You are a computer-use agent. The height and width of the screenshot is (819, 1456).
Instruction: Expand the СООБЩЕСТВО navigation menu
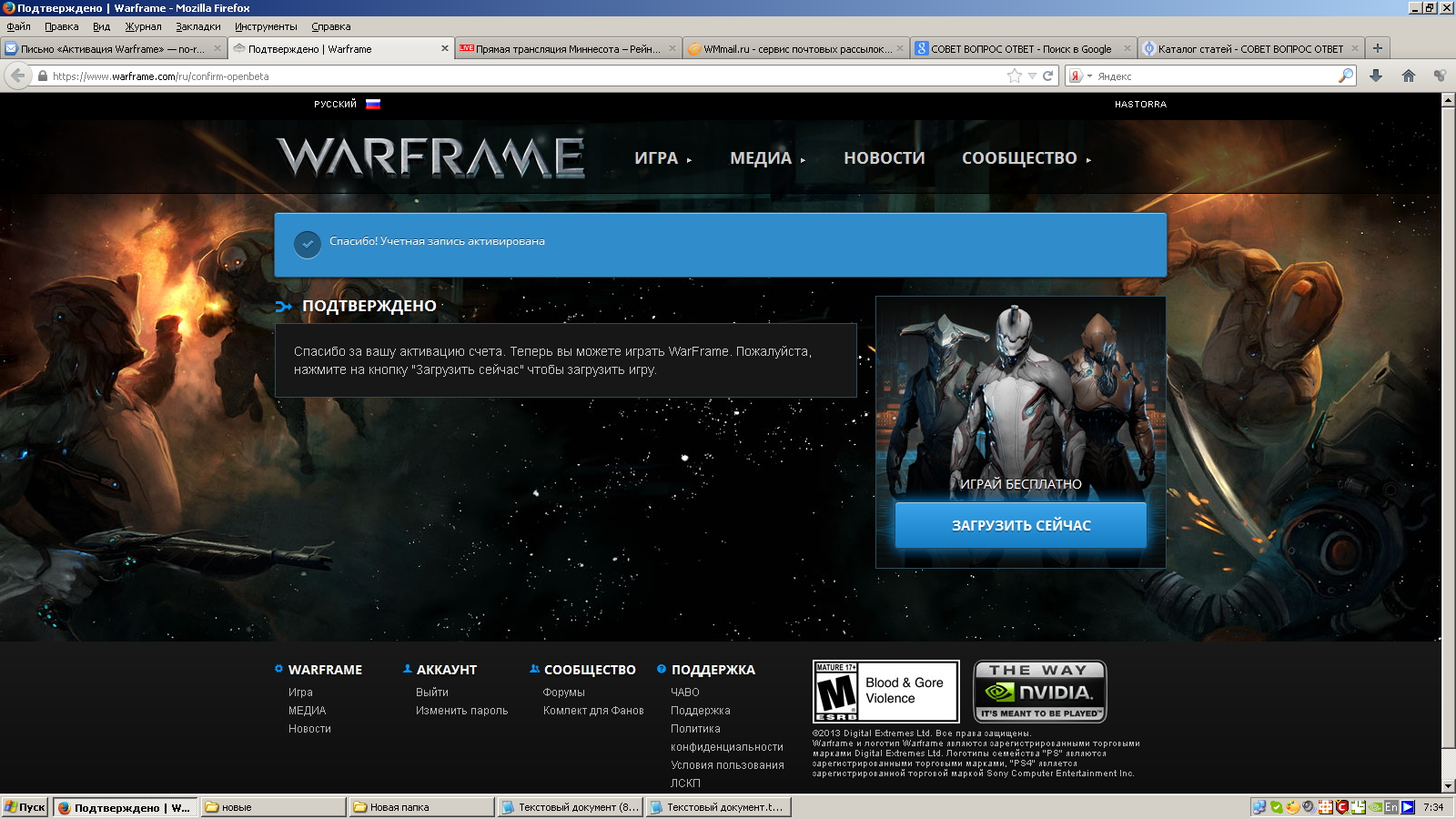[x=1026, y=158]
